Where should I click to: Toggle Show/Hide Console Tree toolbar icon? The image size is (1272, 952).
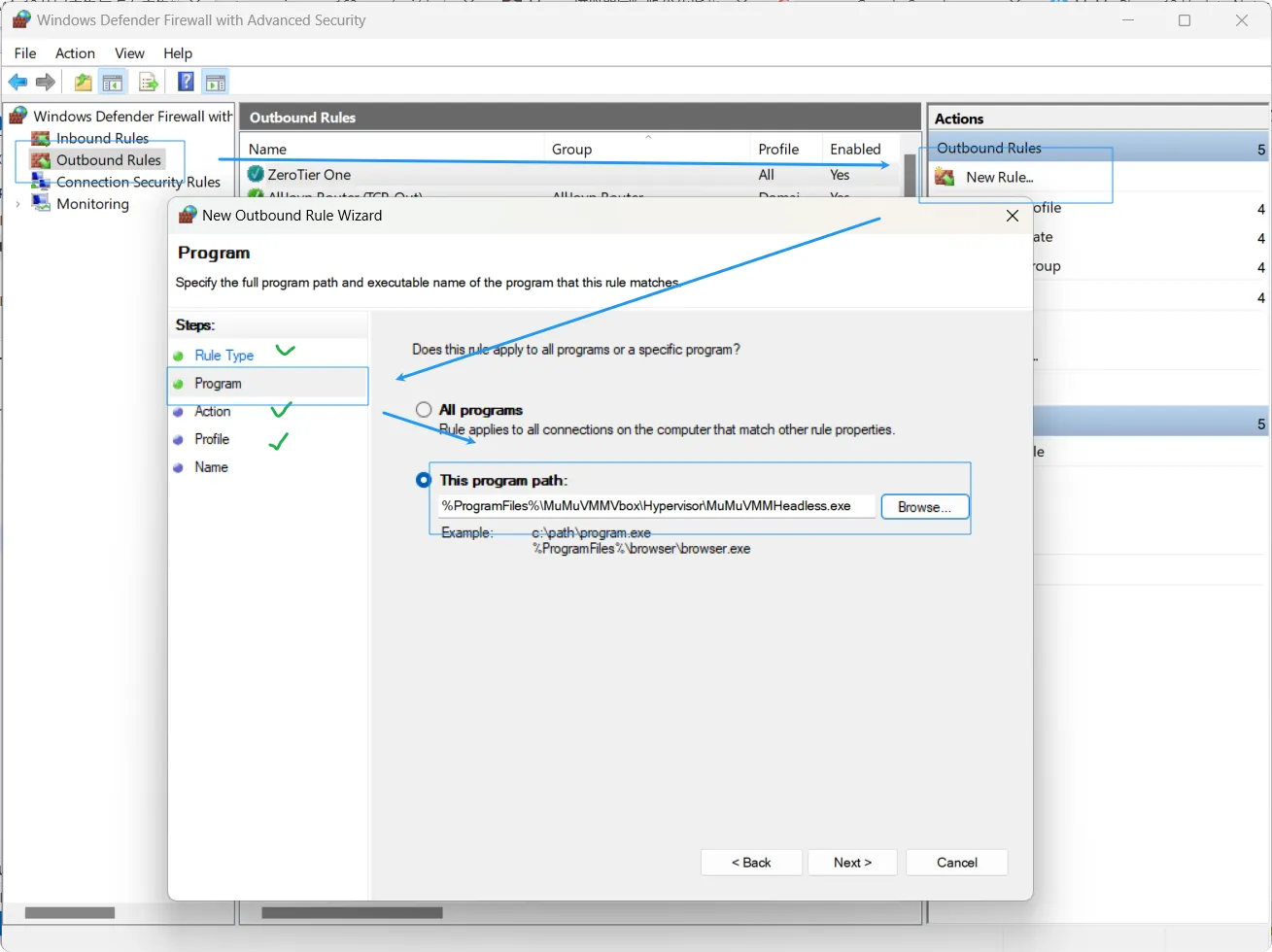114,83
